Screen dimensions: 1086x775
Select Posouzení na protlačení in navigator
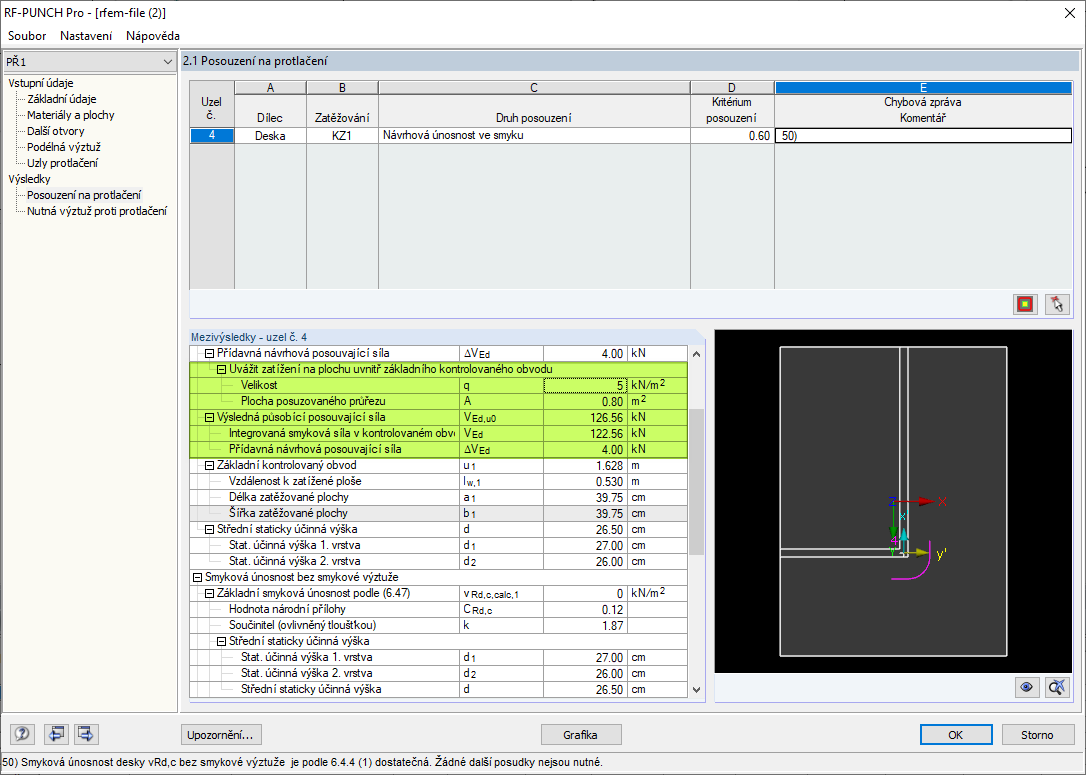[84, 195]
